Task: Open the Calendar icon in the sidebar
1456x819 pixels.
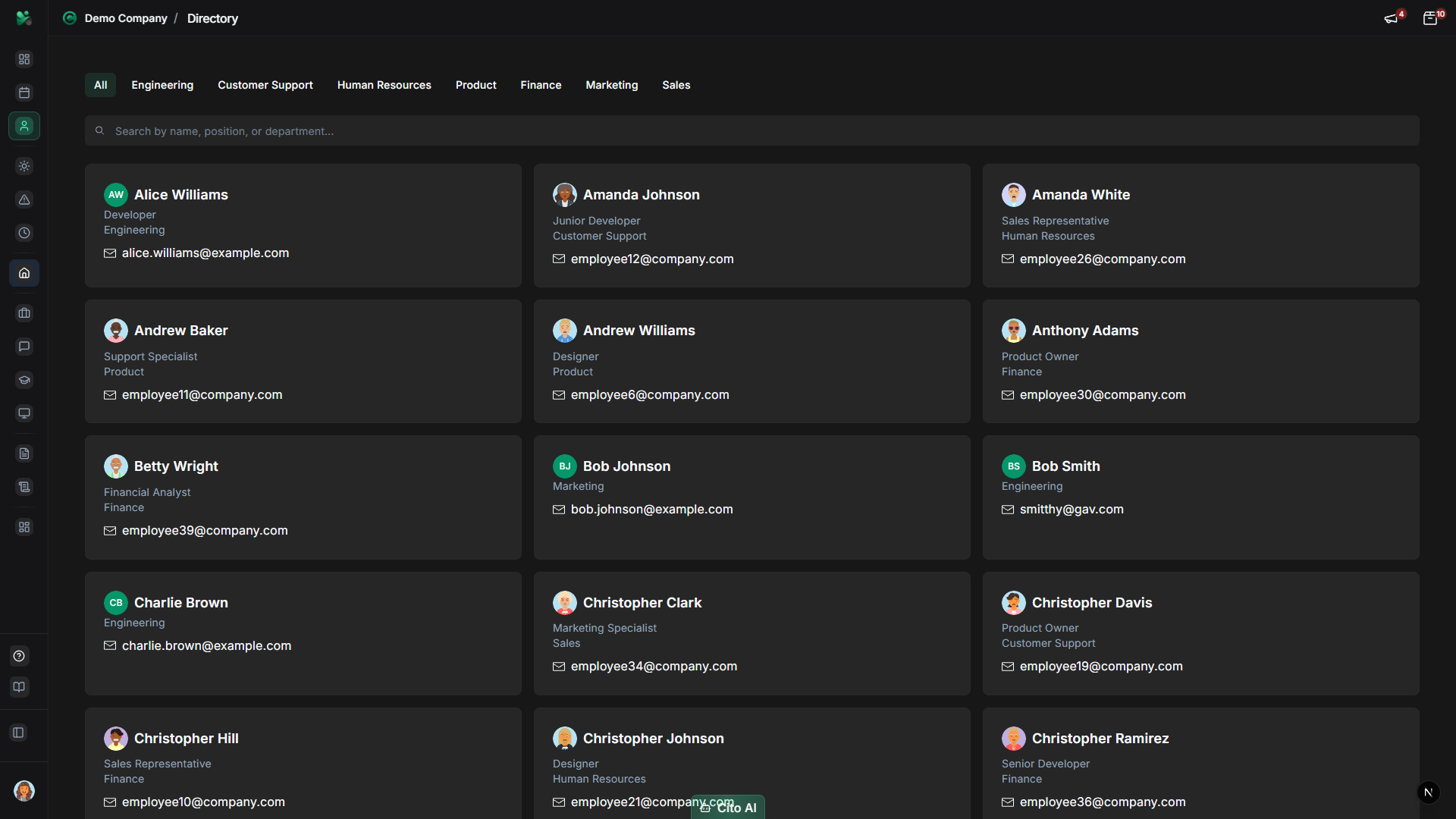Action: (x=24, y=93)
